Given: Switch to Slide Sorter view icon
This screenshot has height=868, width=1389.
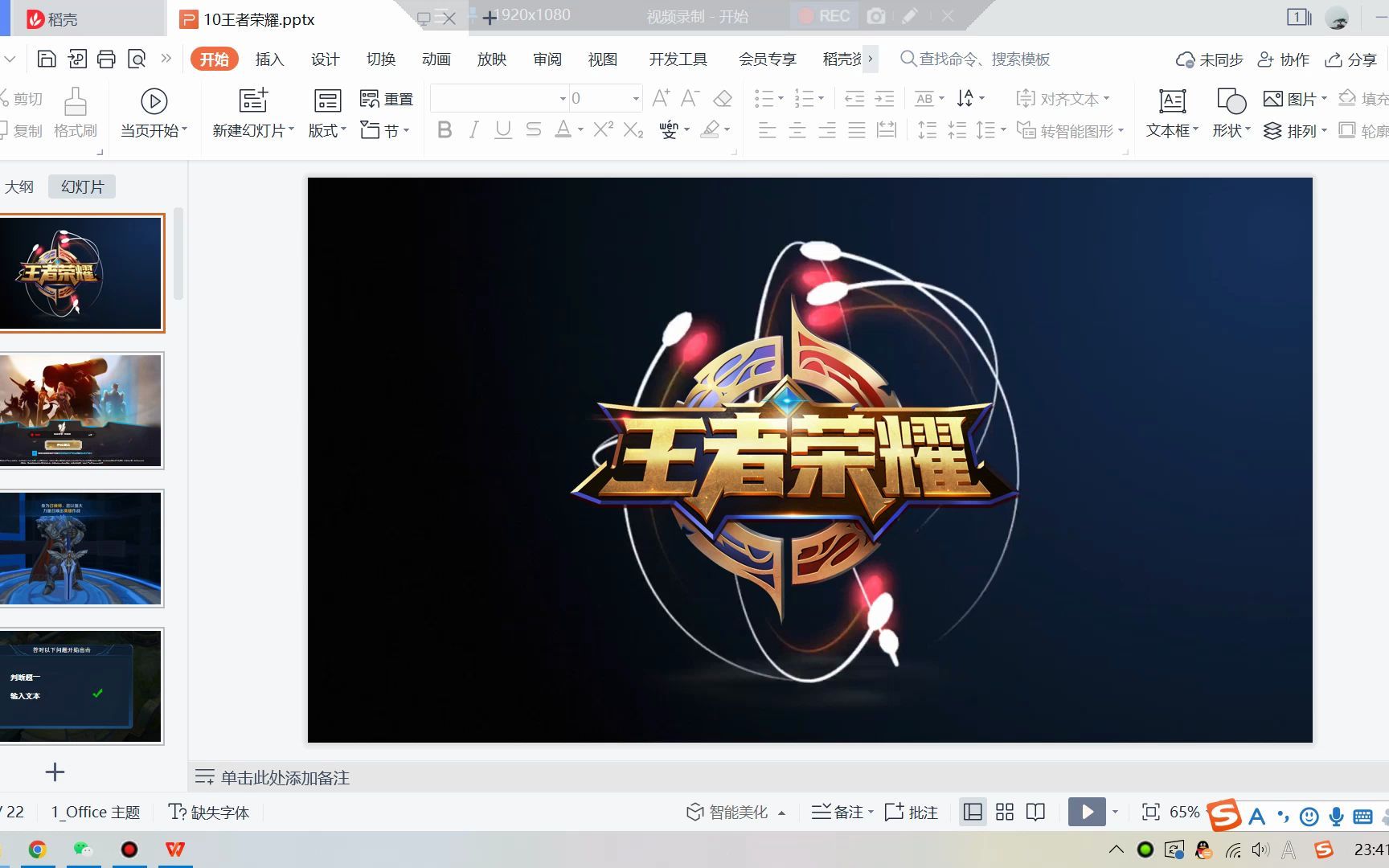Looking at the screenshot, I should [x=1005, y=812].
